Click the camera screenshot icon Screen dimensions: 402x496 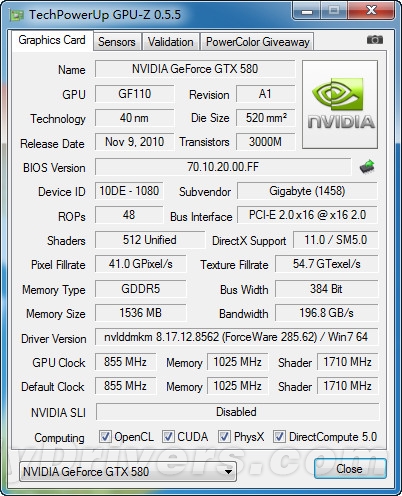coord(375,40)
